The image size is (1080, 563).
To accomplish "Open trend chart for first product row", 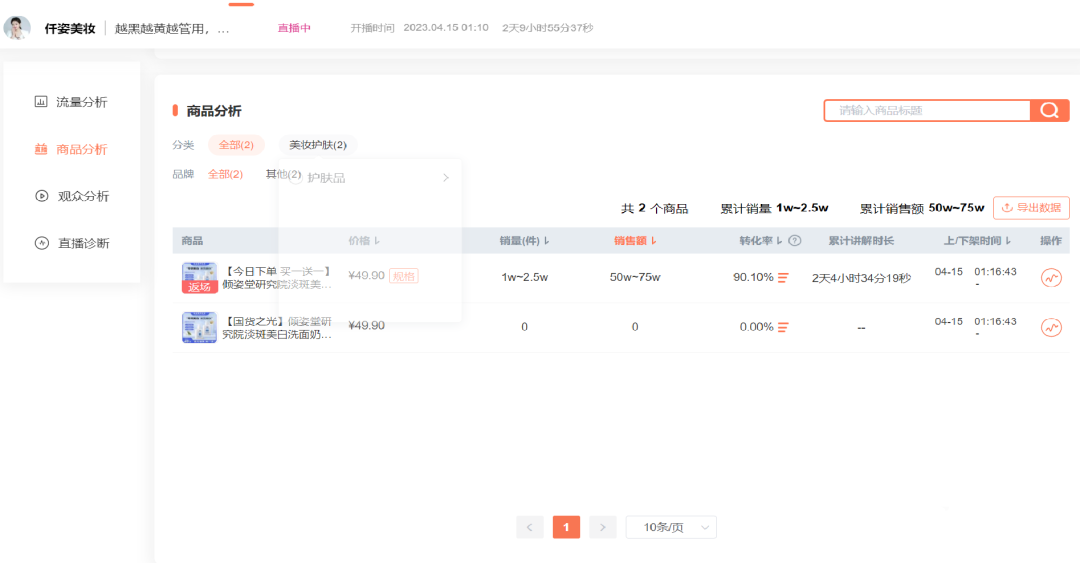I will click(x=1051, y=278).
